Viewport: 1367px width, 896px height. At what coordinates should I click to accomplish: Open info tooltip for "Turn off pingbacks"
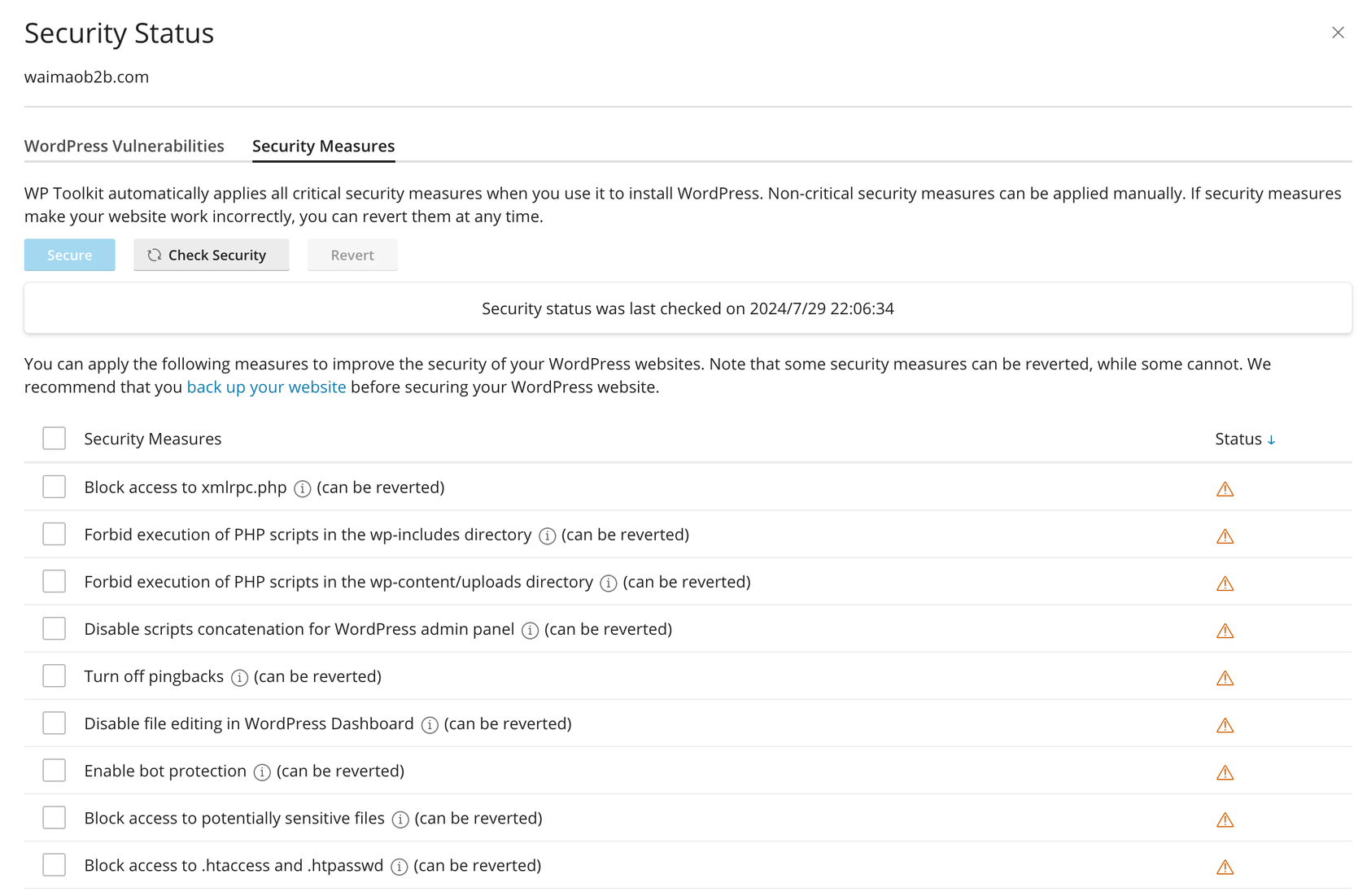tap(238, 677)
